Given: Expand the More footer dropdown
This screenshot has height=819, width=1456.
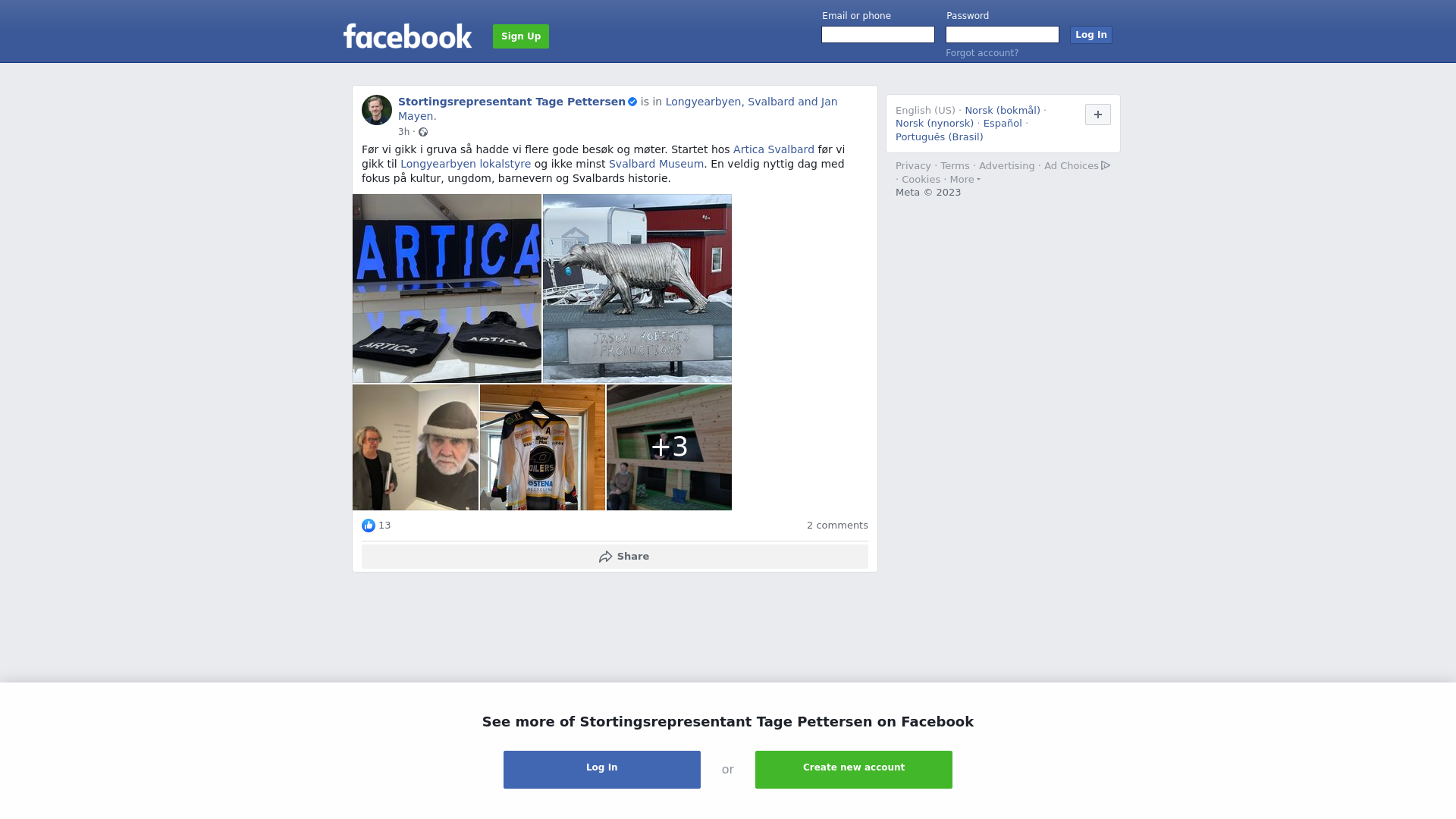Looking at the screenshot, I should point(965,180).
